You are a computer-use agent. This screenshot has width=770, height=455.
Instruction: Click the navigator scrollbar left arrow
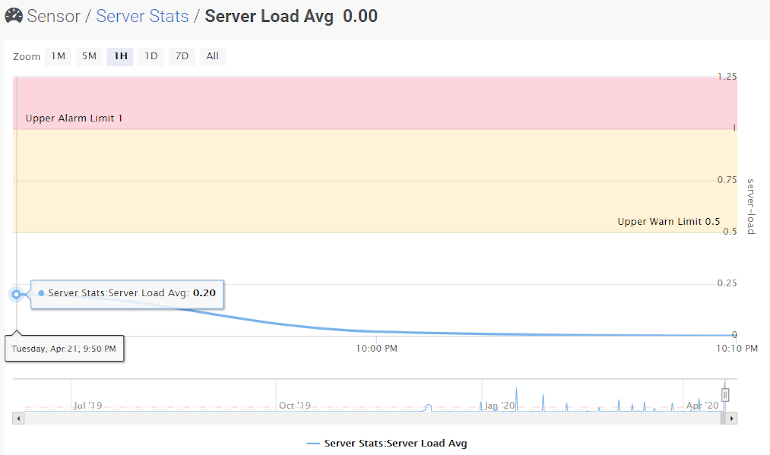(x=18, y=418)
